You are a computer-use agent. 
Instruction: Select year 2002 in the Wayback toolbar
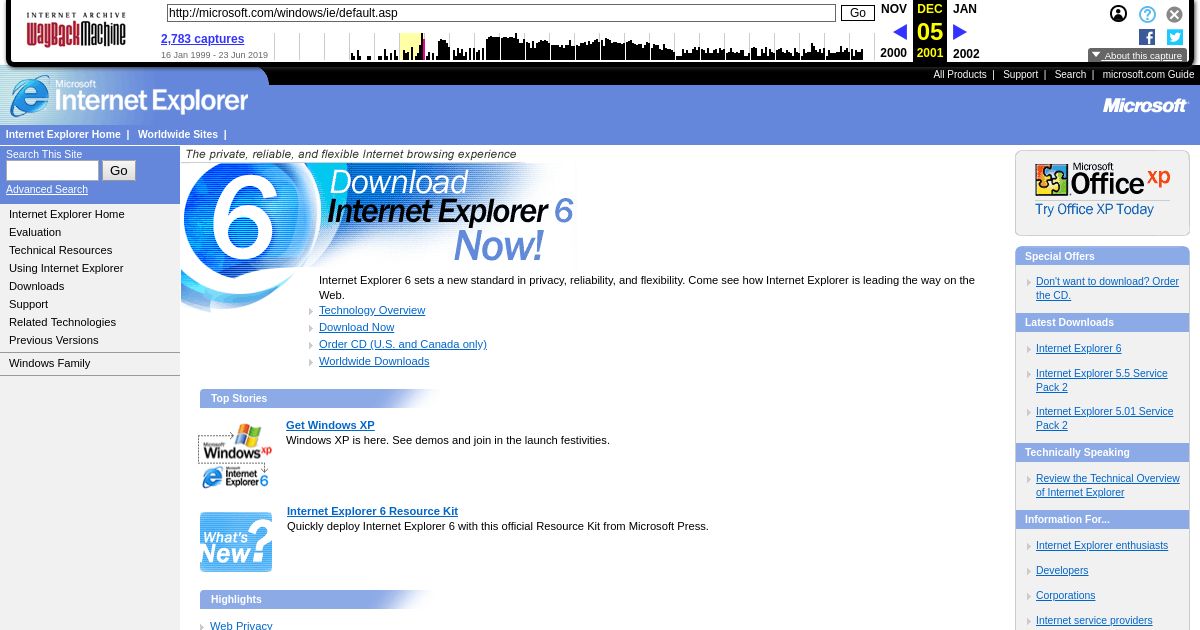pyautogui.click(x=966, y=54)
